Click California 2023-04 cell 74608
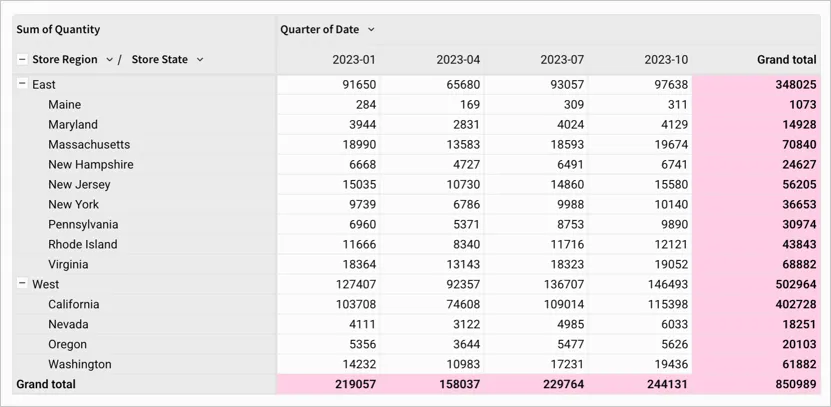Viewport: 831px width, 407px height. pos(432,304)
